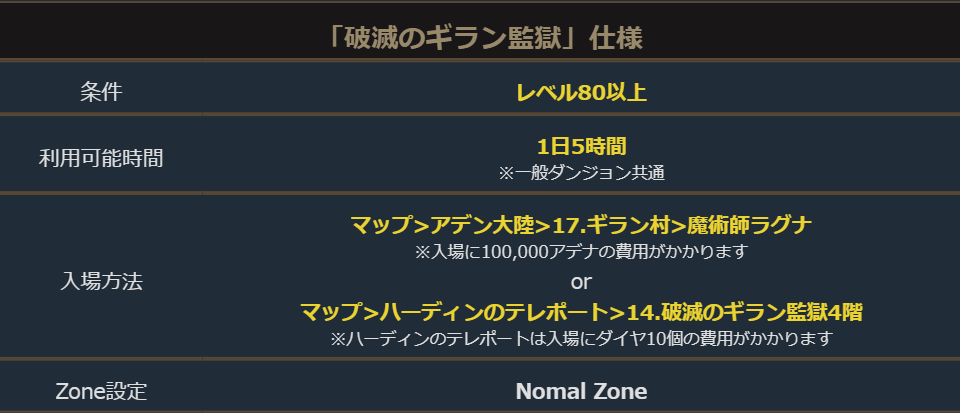Click マップ at the start of the アデン大陸 path
This screenshot has height=413, width=960.
378,225
